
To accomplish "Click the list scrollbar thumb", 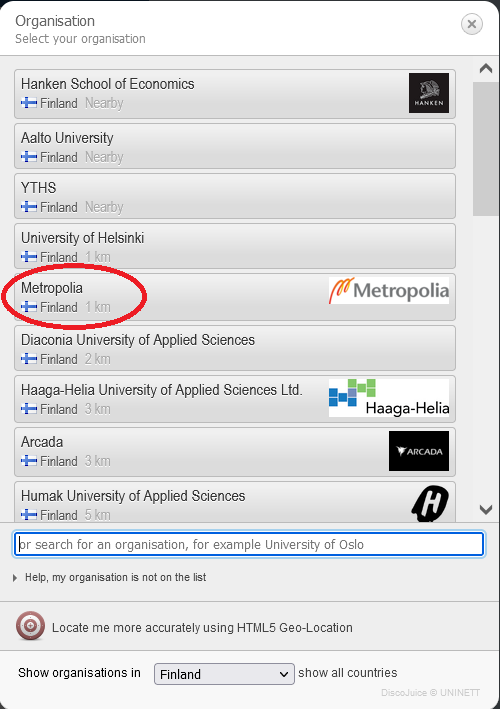I will tap(486, 149).
